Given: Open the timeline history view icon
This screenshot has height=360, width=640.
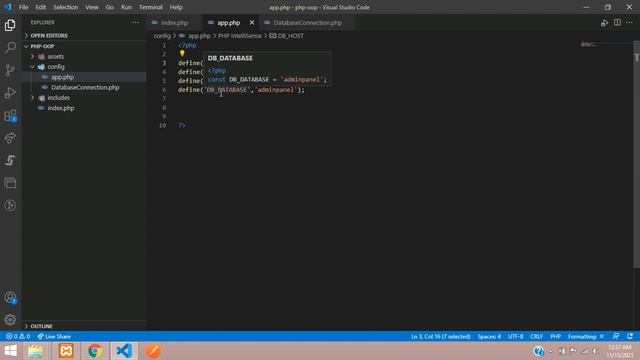Looking at the screenshot, I should point(10,205).
